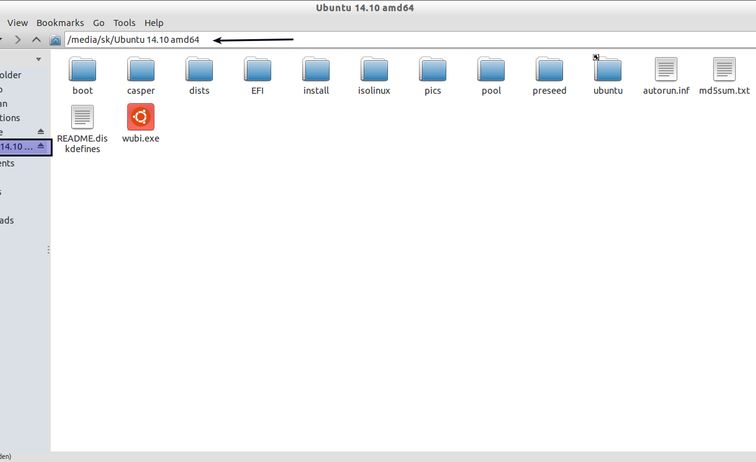Select the dists folder icon
Image resolution: width=756 pixels, height=462 pixels.
click(x=199, y=70)
